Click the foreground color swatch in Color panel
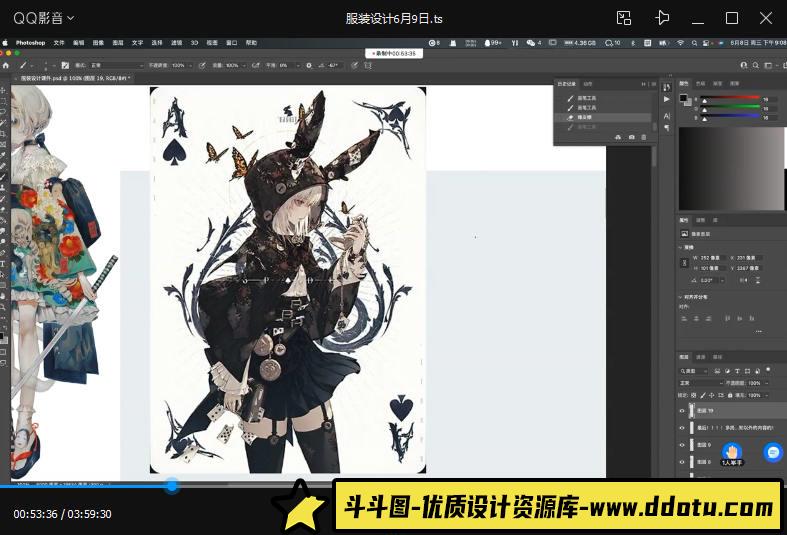 pyautogui.click(x=683, y=98)
